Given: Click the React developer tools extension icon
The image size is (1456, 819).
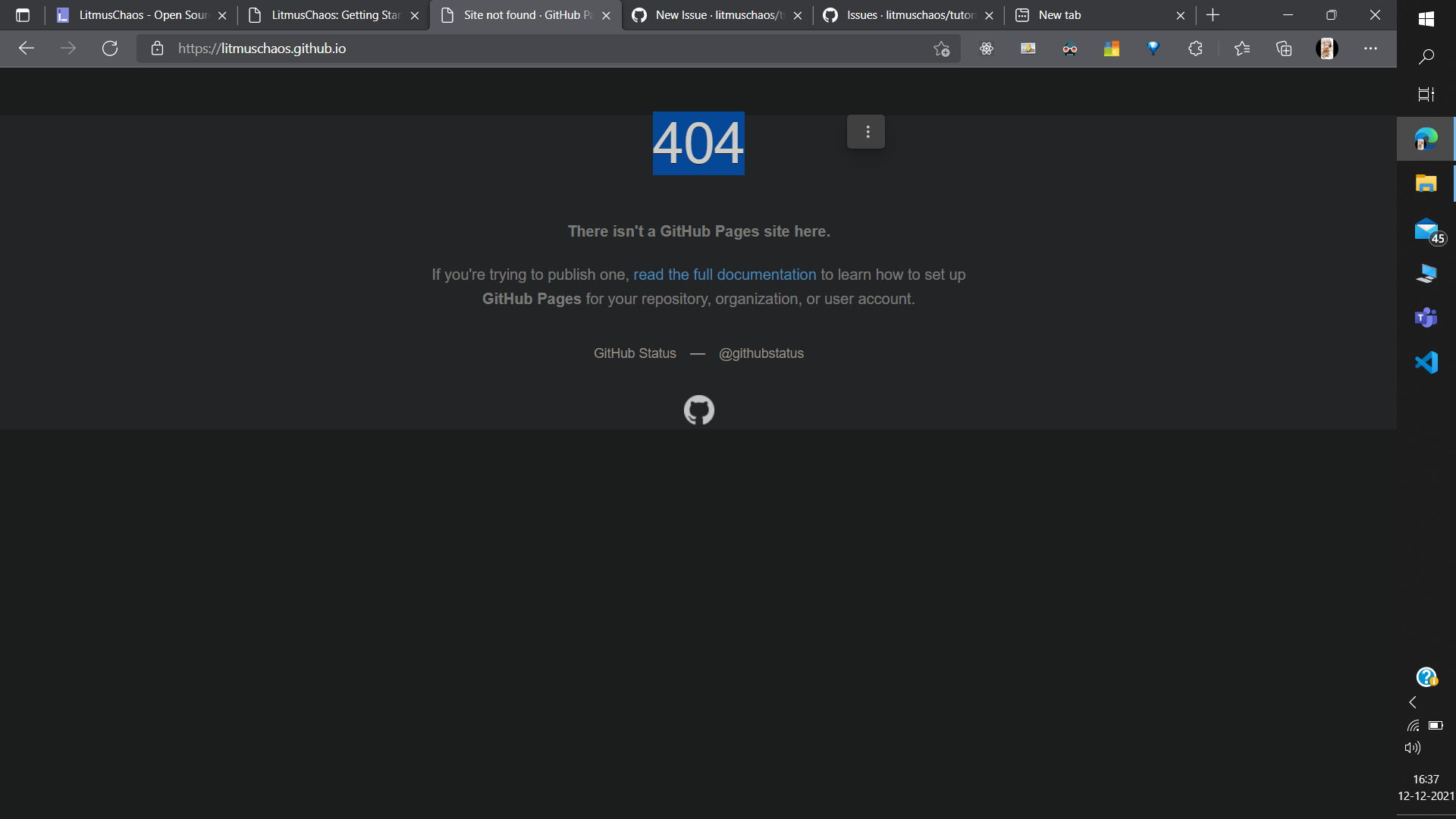Looking at the screenshot, I should click(986, 49).
